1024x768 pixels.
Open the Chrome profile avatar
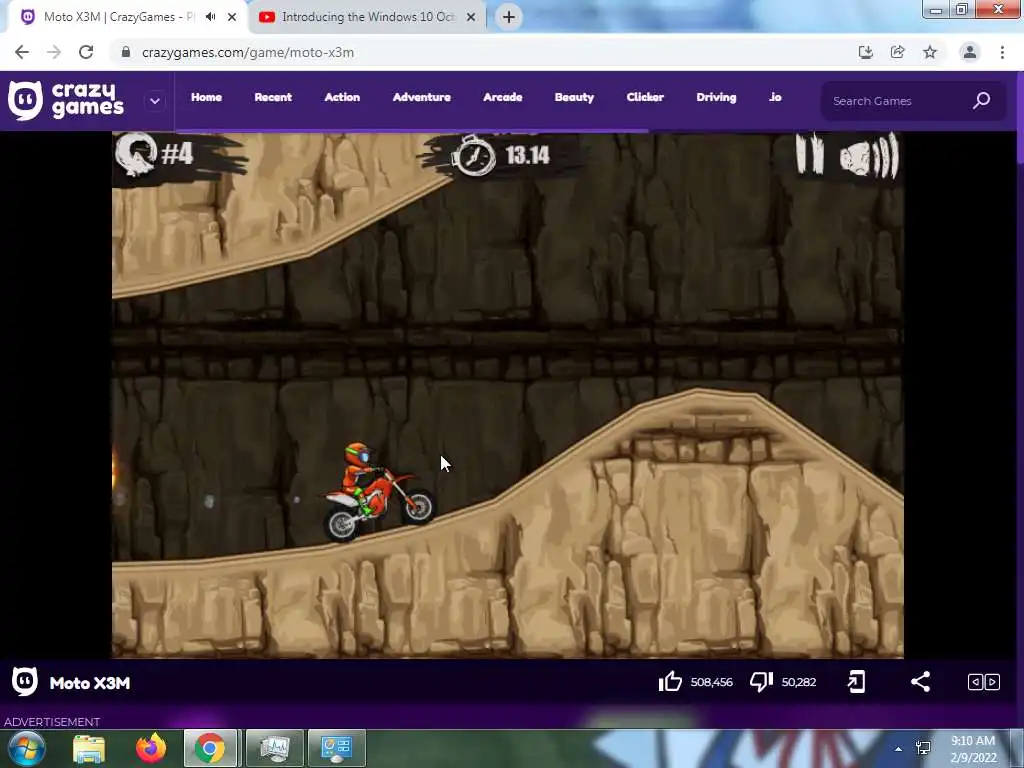970,52
